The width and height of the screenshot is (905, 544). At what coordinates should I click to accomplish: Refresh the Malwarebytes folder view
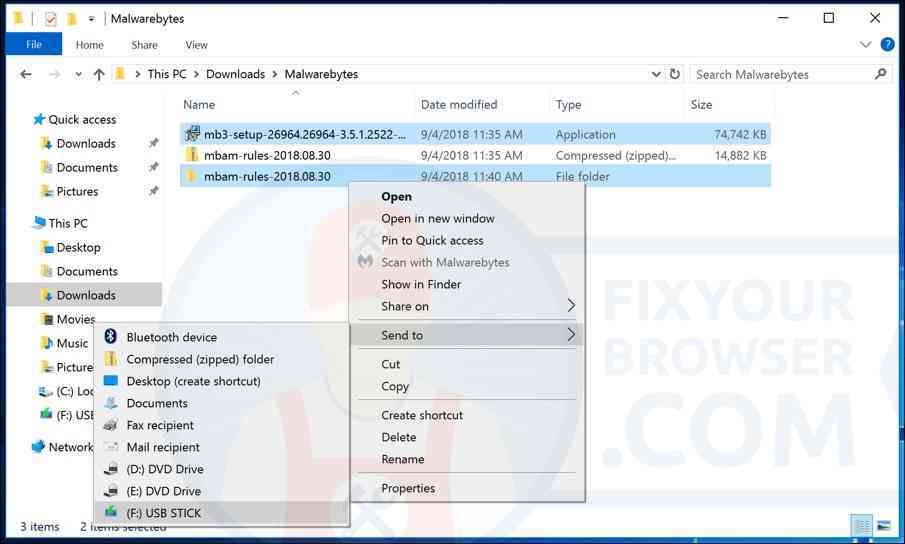(674, 74)
